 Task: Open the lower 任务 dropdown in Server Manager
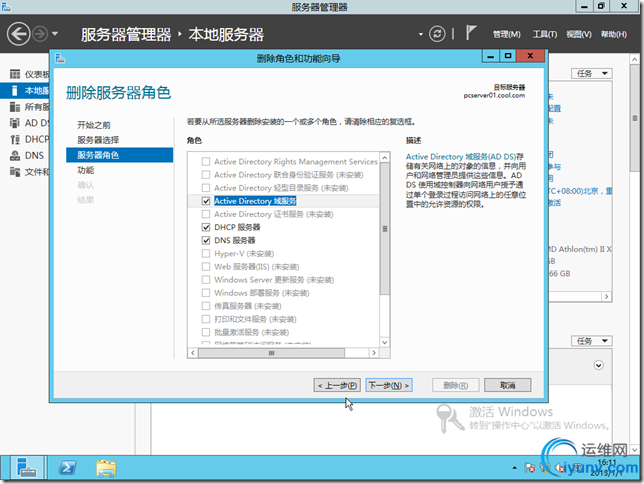click(x=591, y=341)
